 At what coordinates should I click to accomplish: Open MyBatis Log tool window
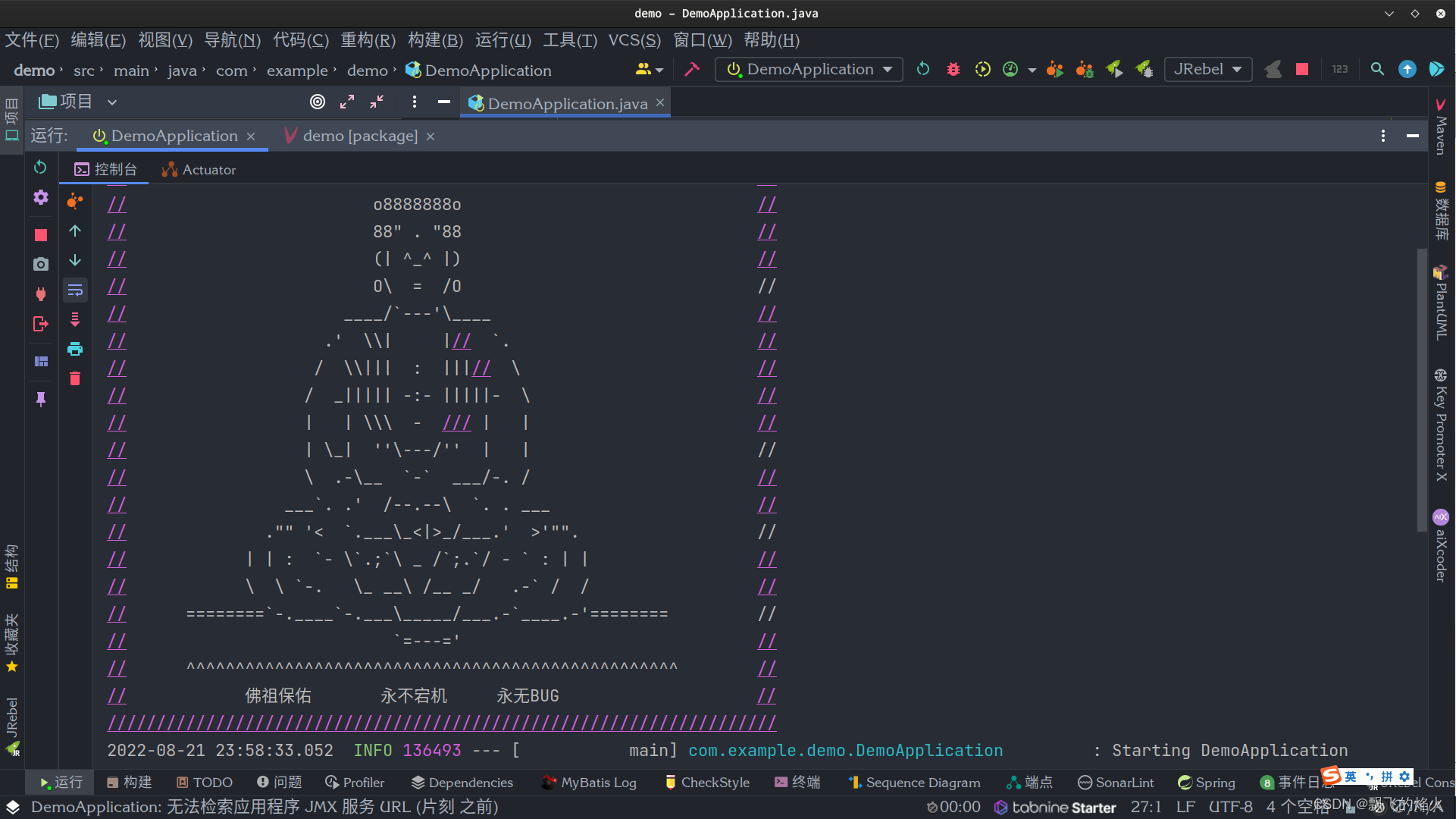[589, 782]
